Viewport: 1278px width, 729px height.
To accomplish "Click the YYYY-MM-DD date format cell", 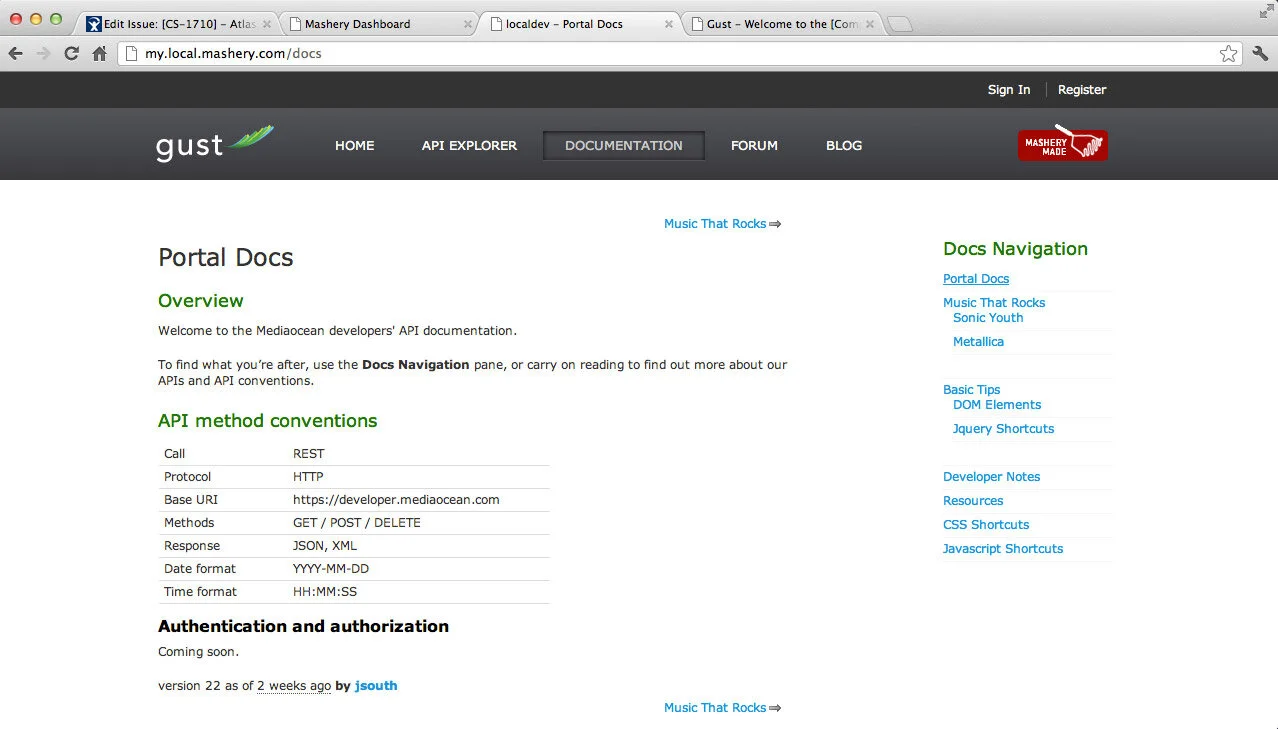I will pyautogui.click(x=331, y=569).
